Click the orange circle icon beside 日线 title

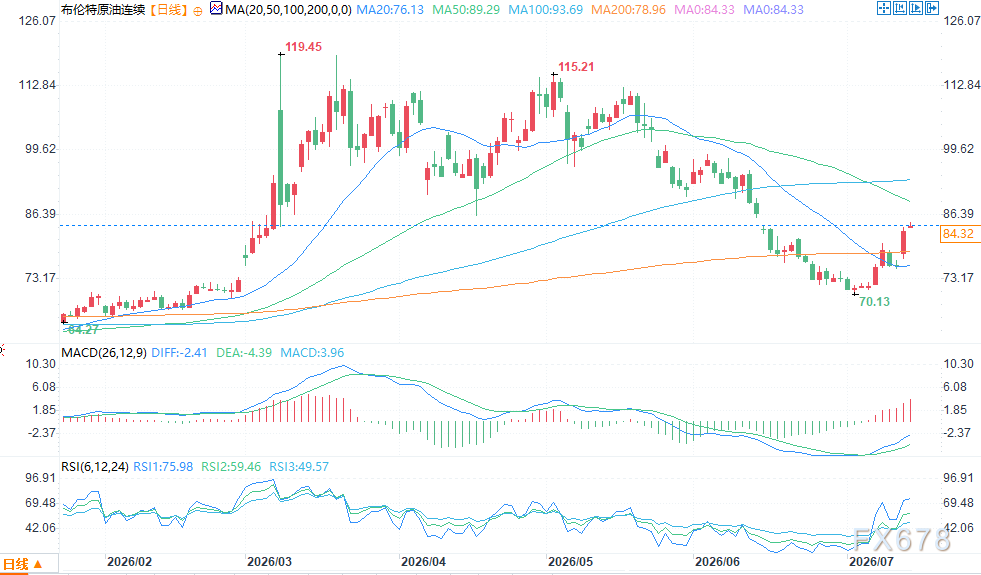click(198, 11)
